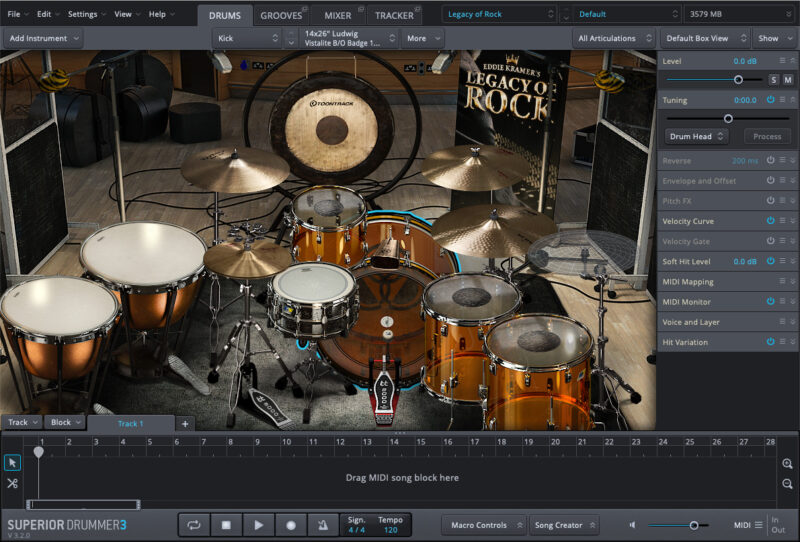Switch to the GROOVES tab
Screen dimensions: 800x542
point(281,15)
